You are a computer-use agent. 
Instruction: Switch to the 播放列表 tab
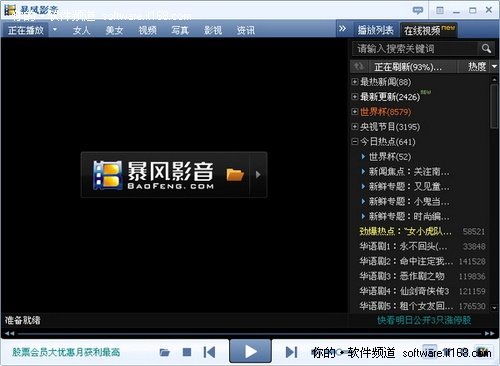(375, 30)
